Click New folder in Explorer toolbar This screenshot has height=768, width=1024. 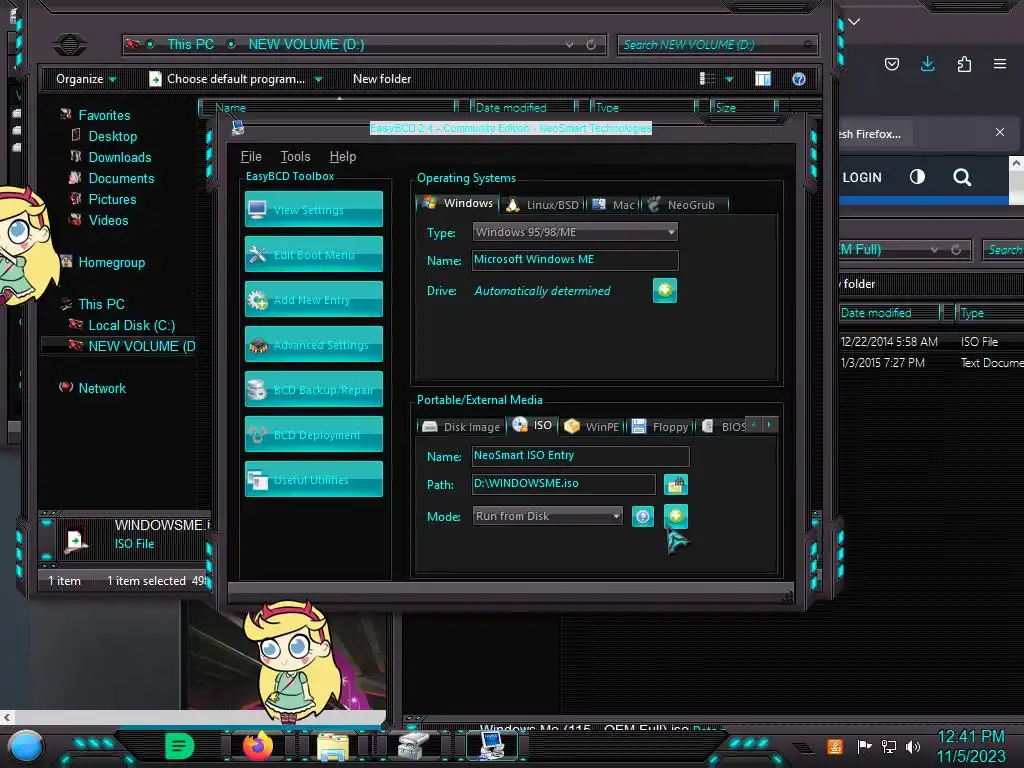click(382, 79)
